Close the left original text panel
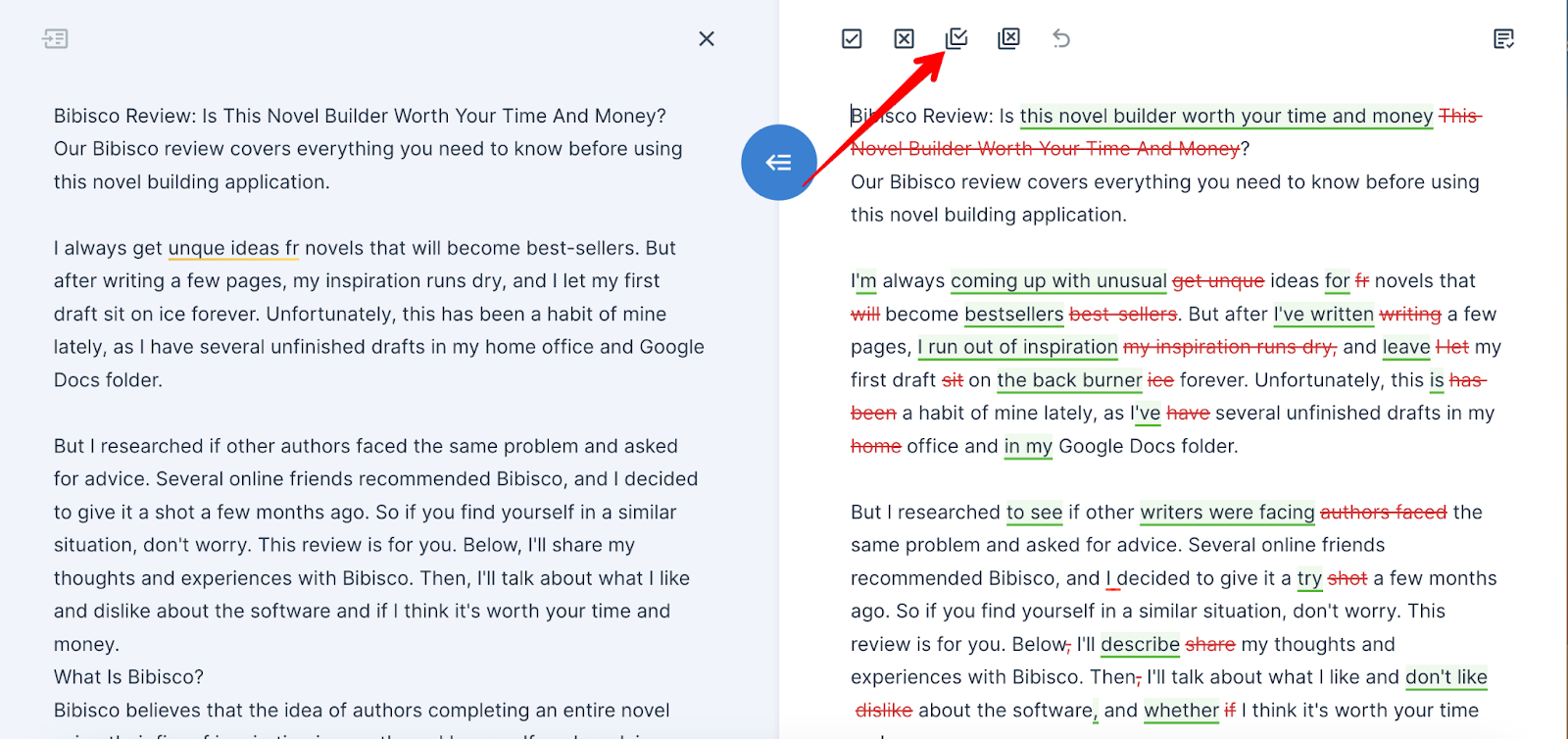The height and width of the screenshot is (739, 1568). [x=707, y=39]
